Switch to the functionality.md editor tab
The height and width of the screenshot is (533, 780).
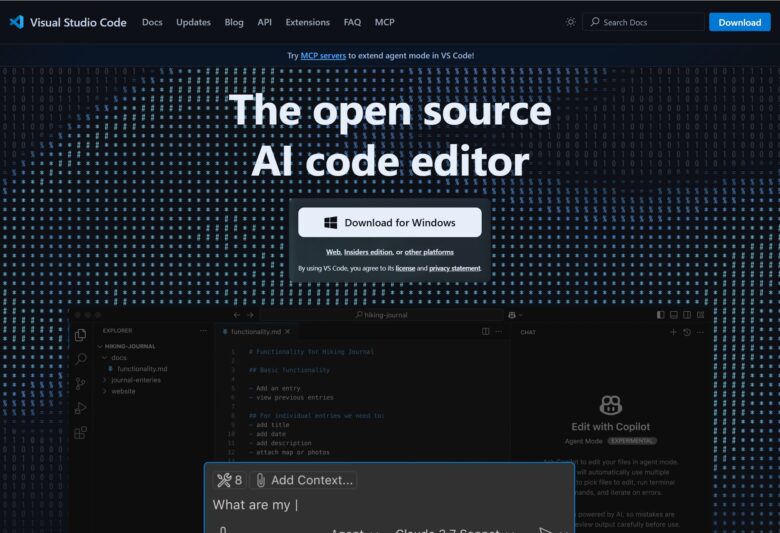click(256, 331)
